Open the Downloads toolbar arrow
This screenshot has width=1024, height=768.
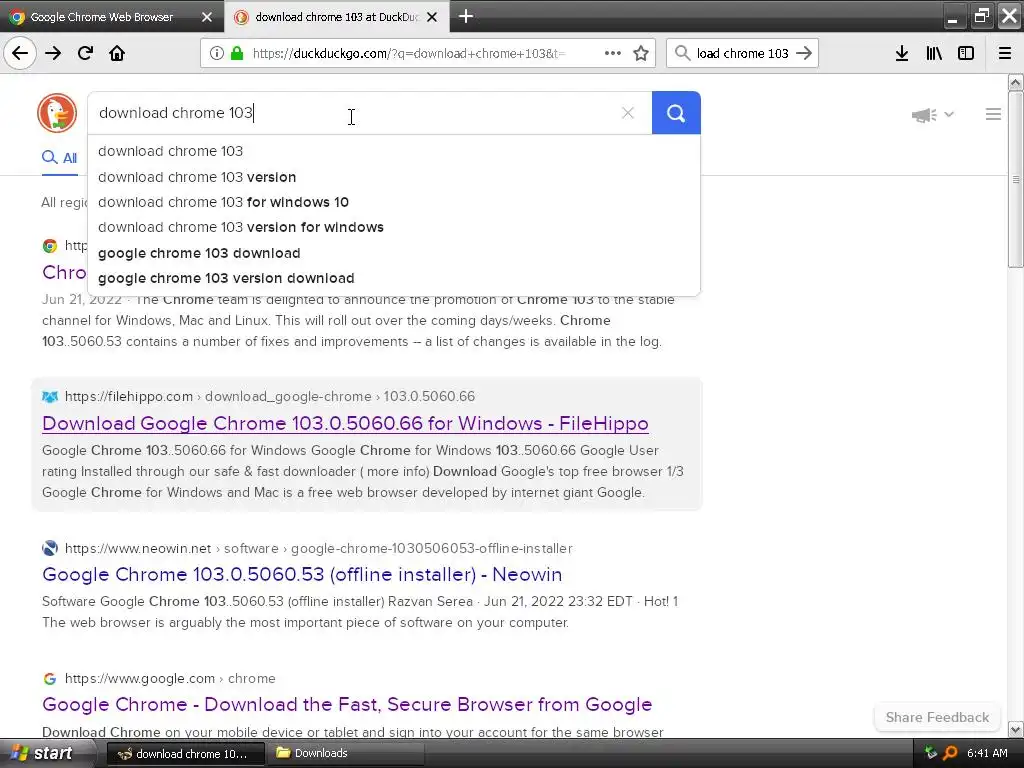pos(902,53)
